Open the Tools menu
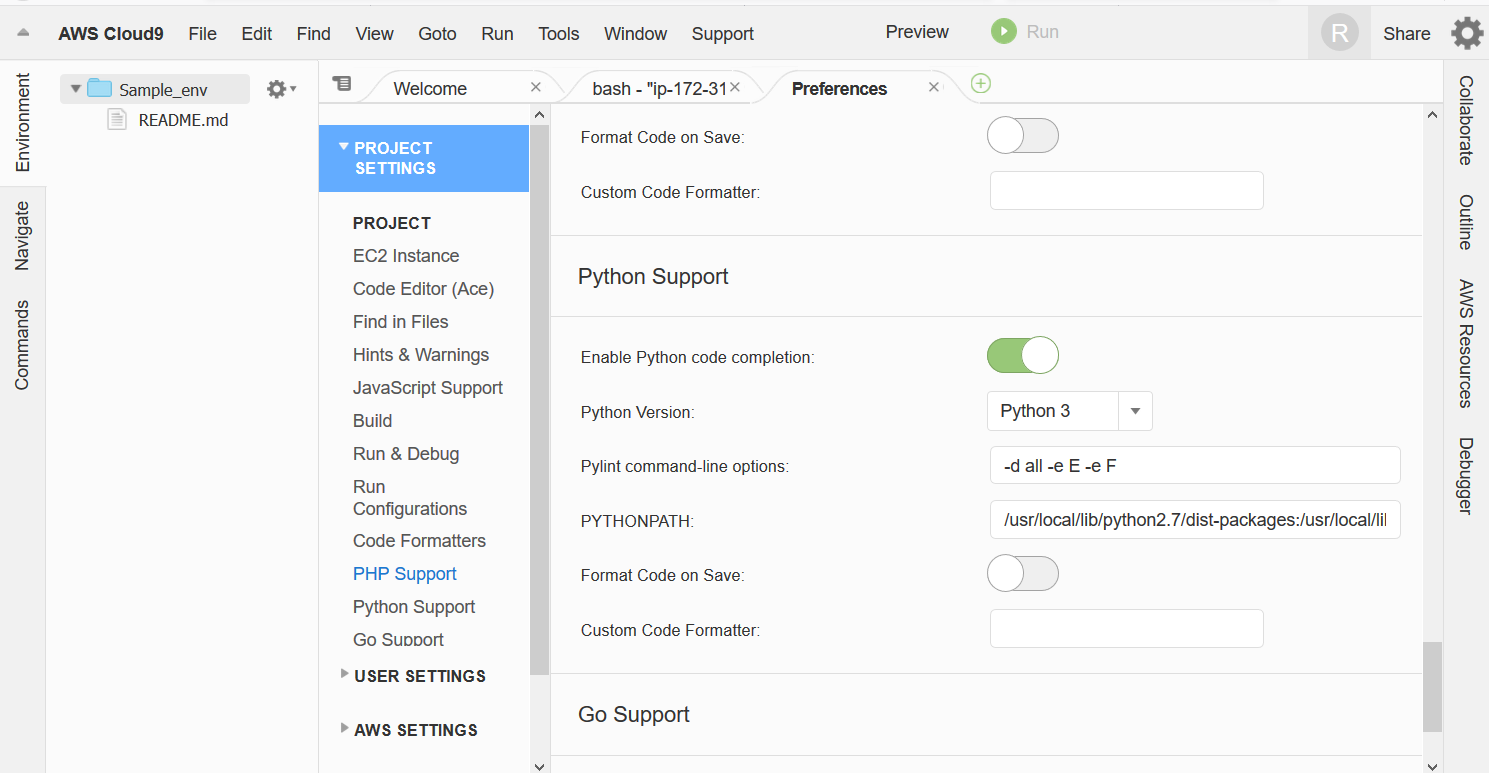This screenshot has height=773, width=1489. [x=558, y=33]
